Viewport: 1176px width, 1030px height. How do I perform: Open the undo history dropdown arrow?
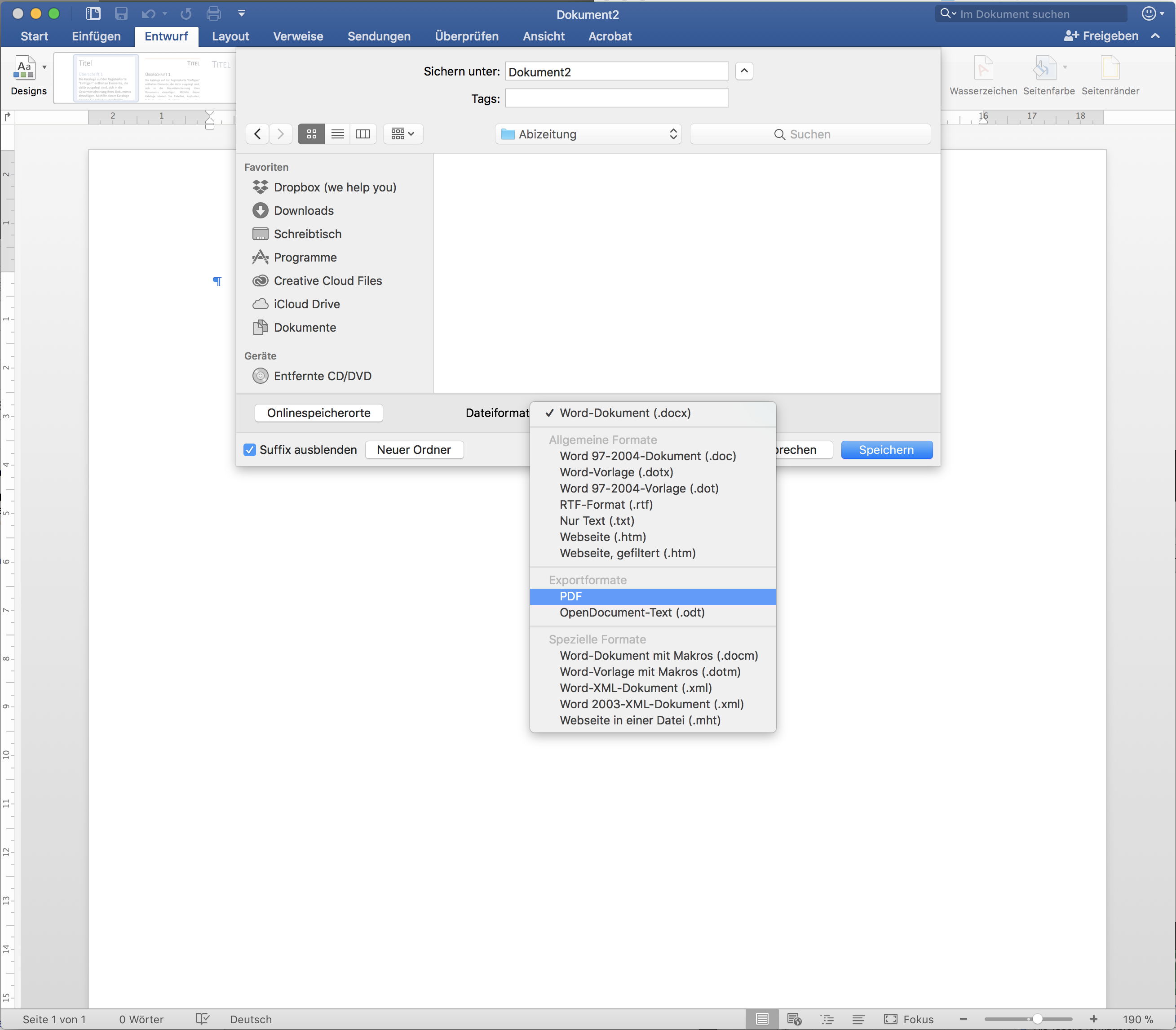tap(165, 14)
